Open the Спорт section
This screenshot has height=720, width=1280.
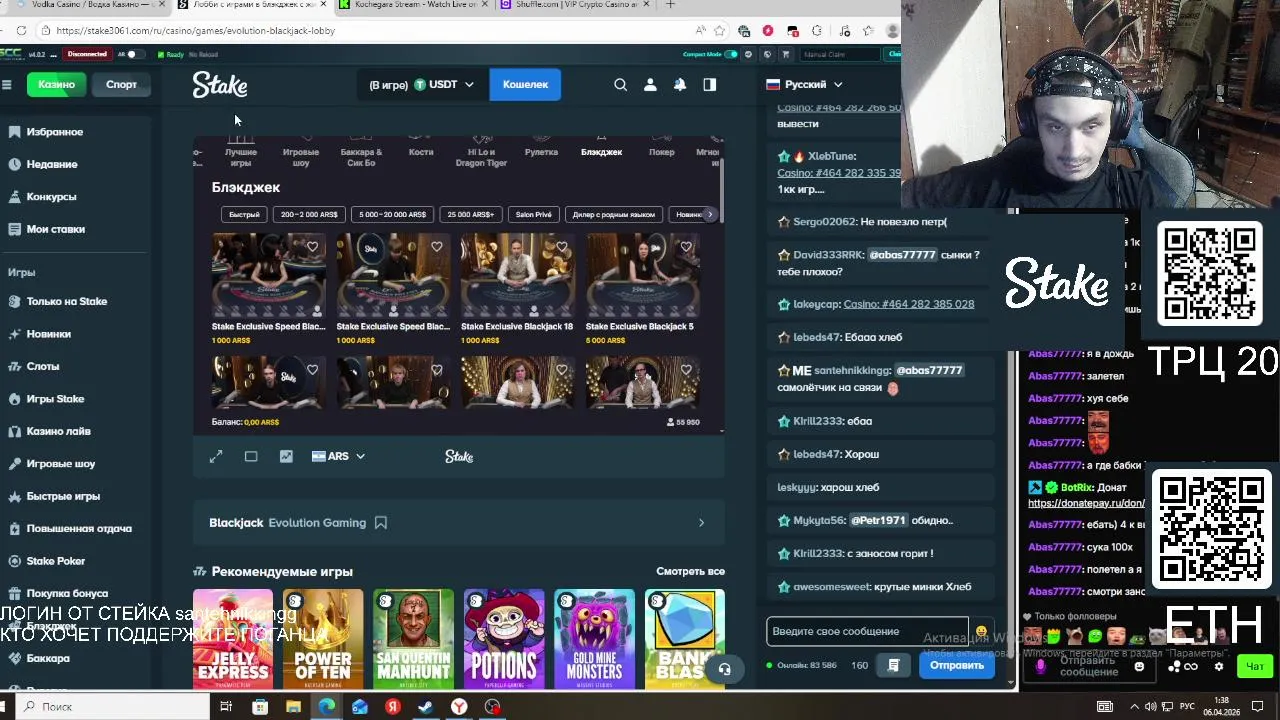tap(122, 85)
